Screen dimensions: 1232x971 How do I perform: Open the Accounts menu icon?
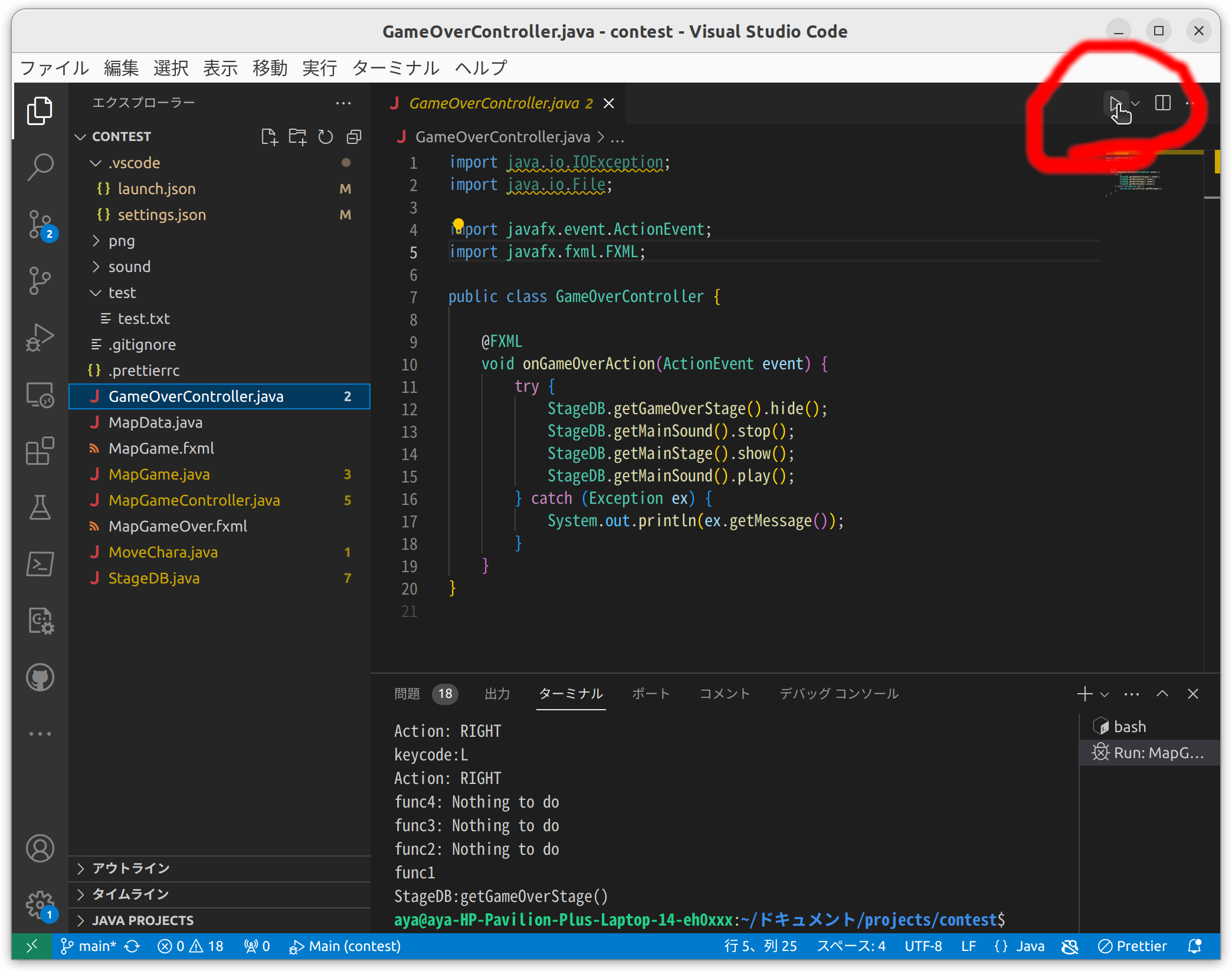coord(40,849)
